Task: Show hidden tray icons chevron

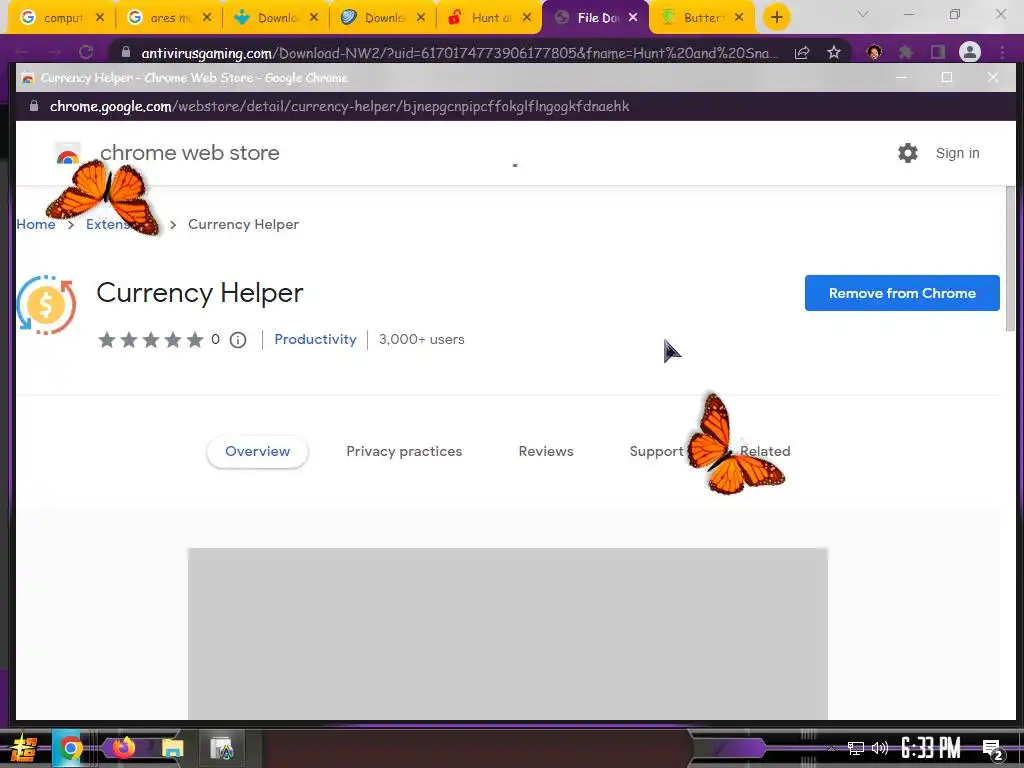Action: (831, 748)
